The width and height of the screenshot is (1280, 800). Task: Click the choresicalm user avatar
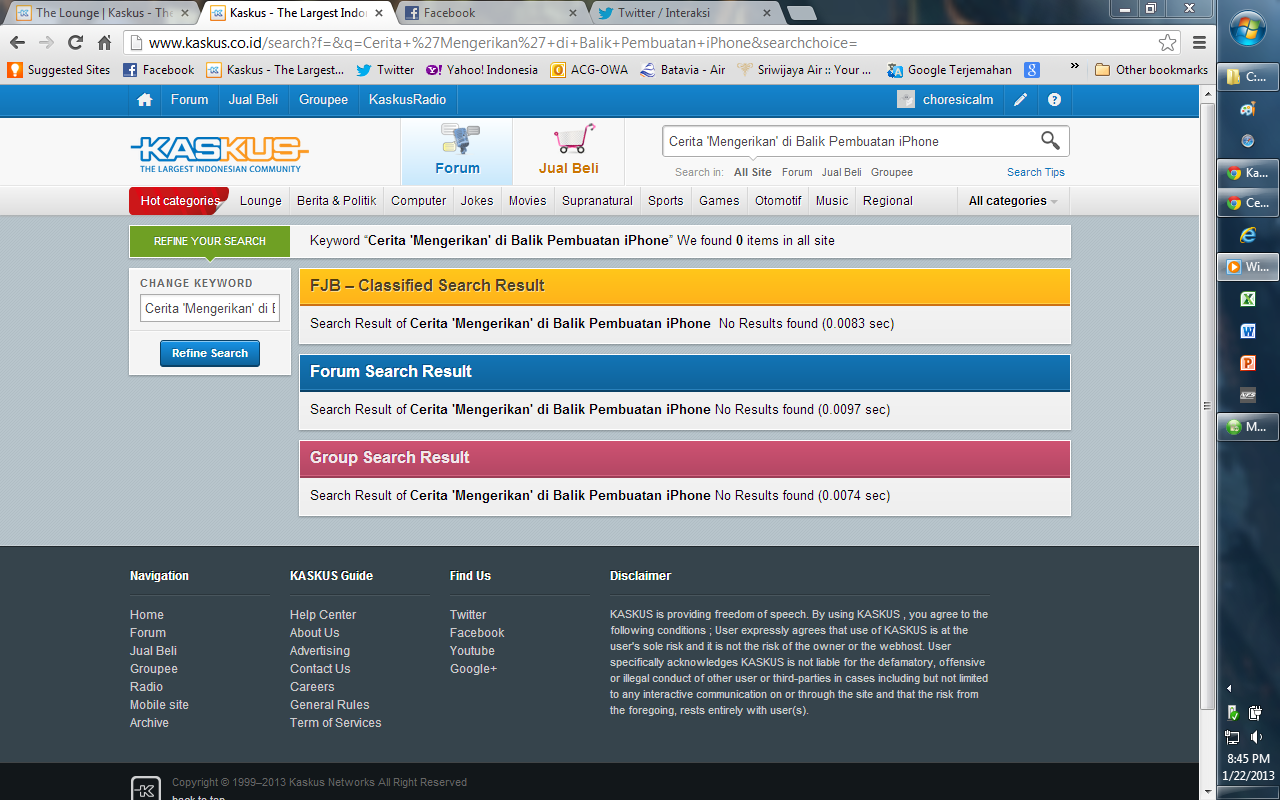906,99
